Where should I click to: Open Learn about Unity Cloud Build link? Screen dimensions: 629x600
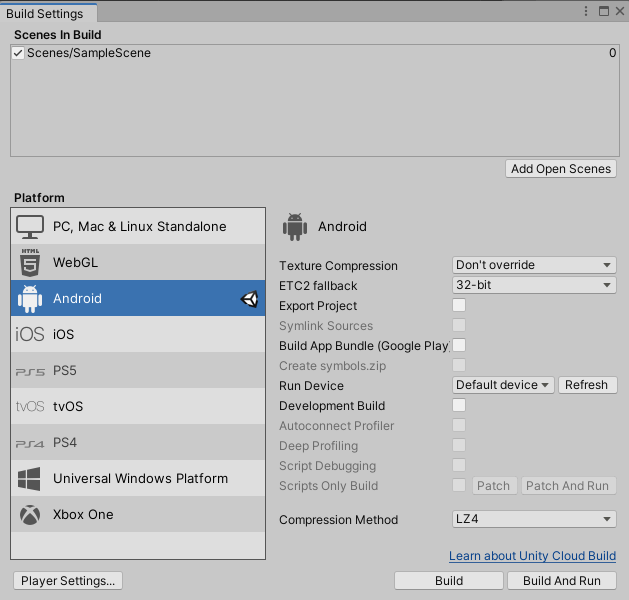coord(532,556)
